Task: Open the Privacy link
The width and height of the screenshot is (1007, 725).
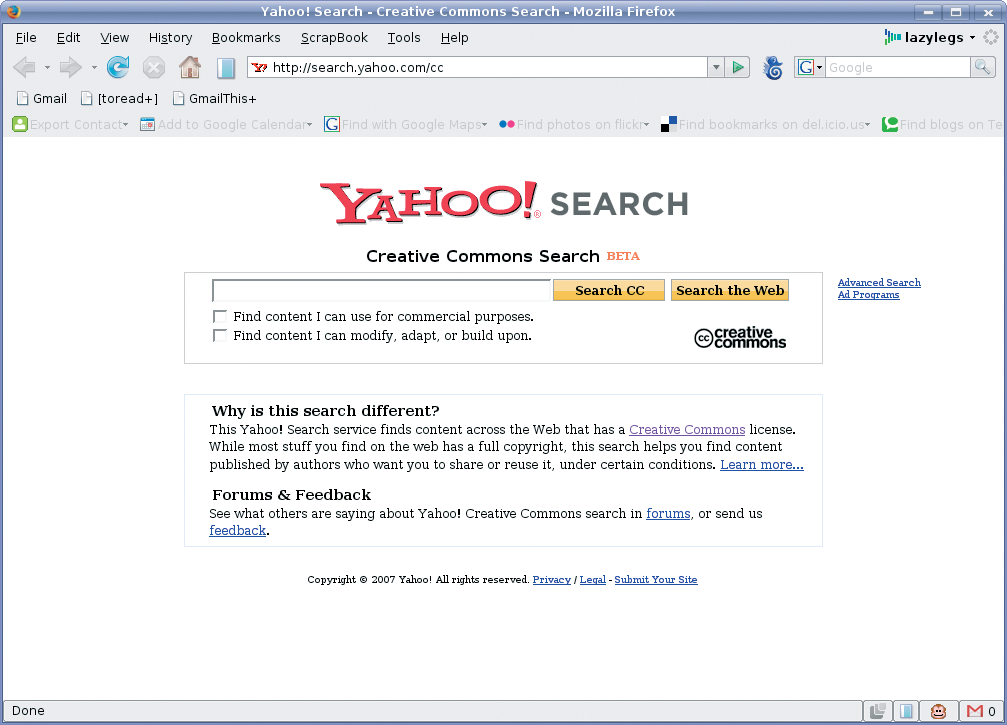Action: point(551,579)
